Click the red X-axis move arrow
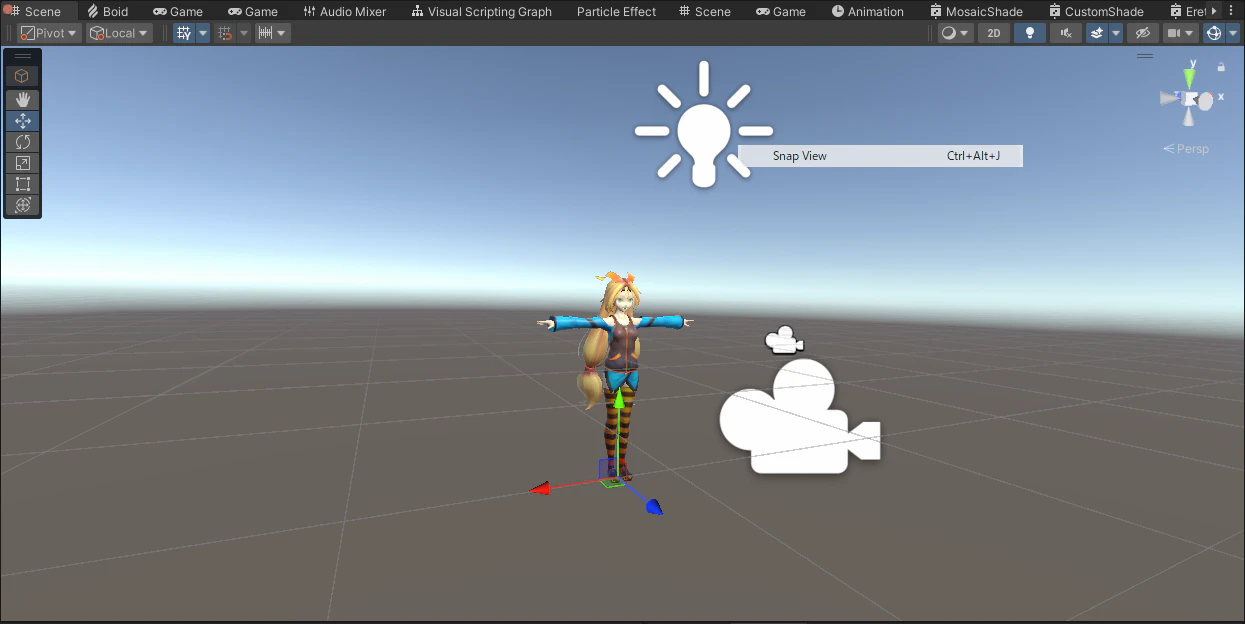 [540, 488]
